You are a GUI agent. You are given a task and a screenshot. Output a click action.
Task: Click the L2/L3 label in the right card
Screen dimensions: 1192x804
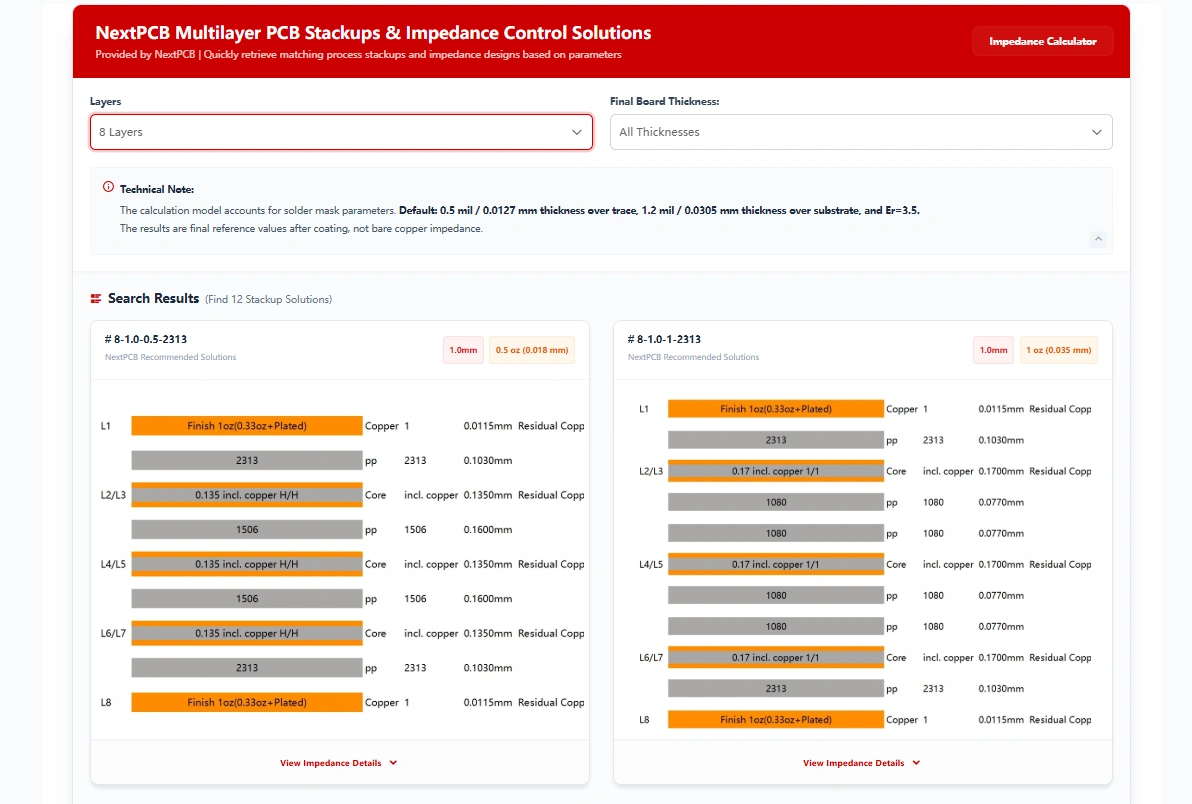pos(651,471)
